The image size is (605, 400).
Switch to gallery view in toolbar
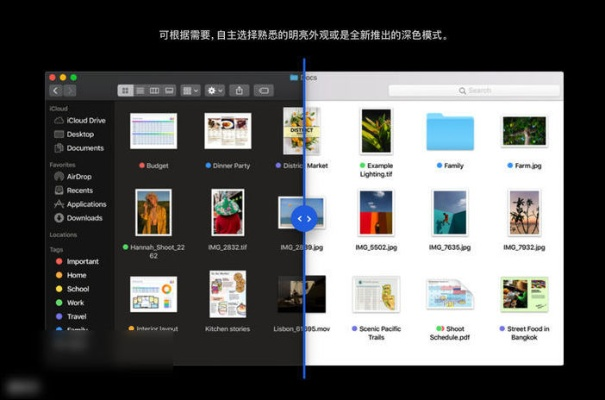pos(168,90)
